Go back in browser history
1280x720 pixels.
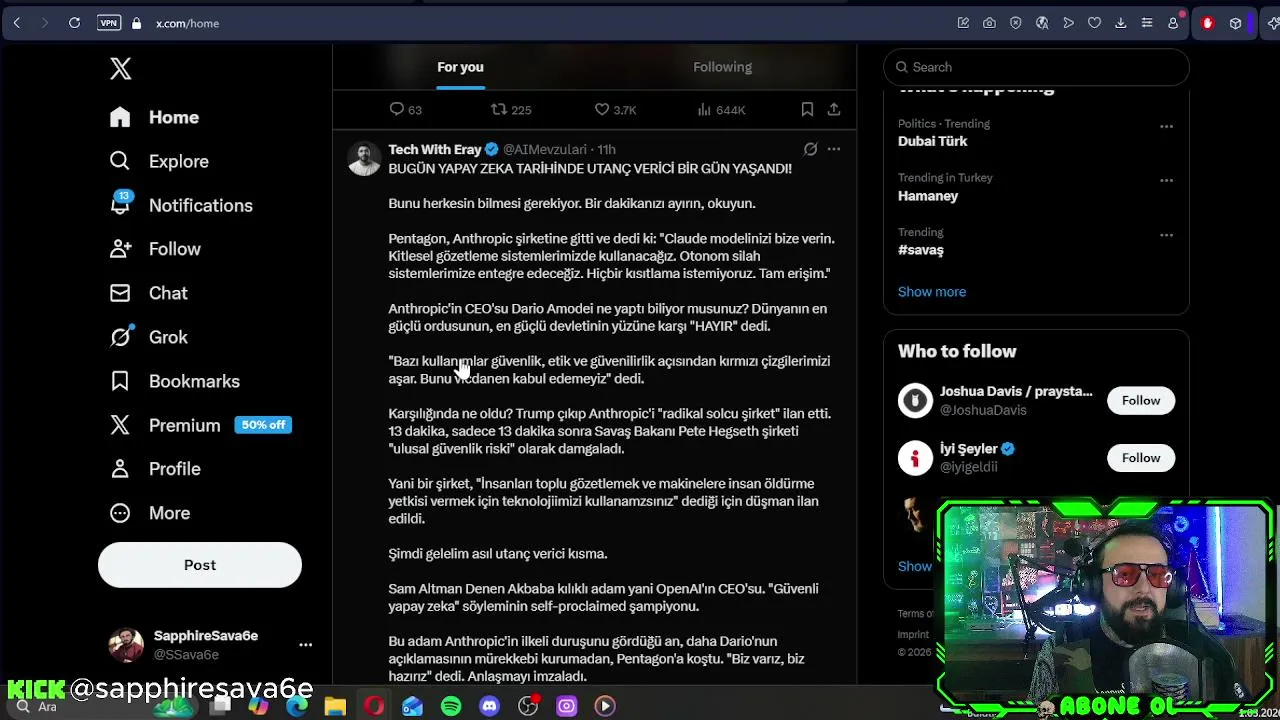17,23
